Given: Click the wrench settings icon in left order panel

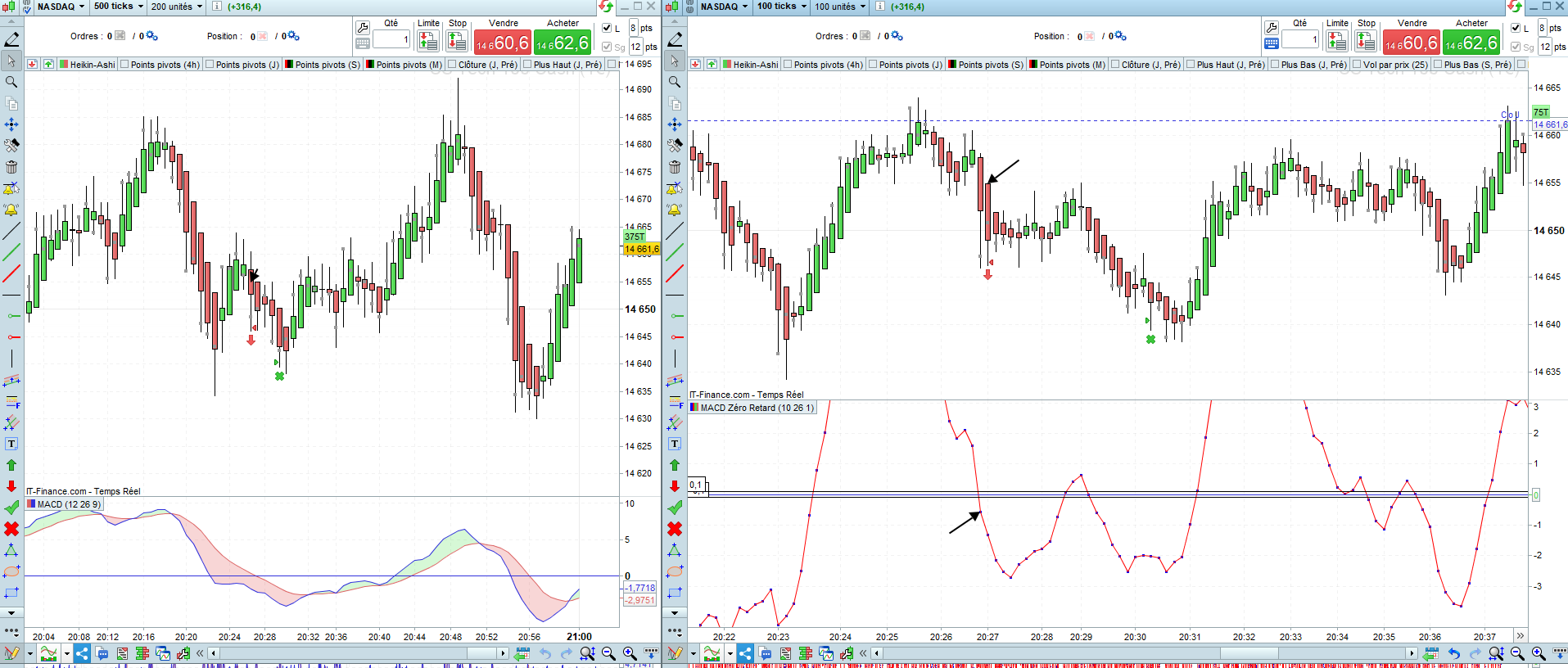Looking at the screenshot, I should [x=363, y=28].
